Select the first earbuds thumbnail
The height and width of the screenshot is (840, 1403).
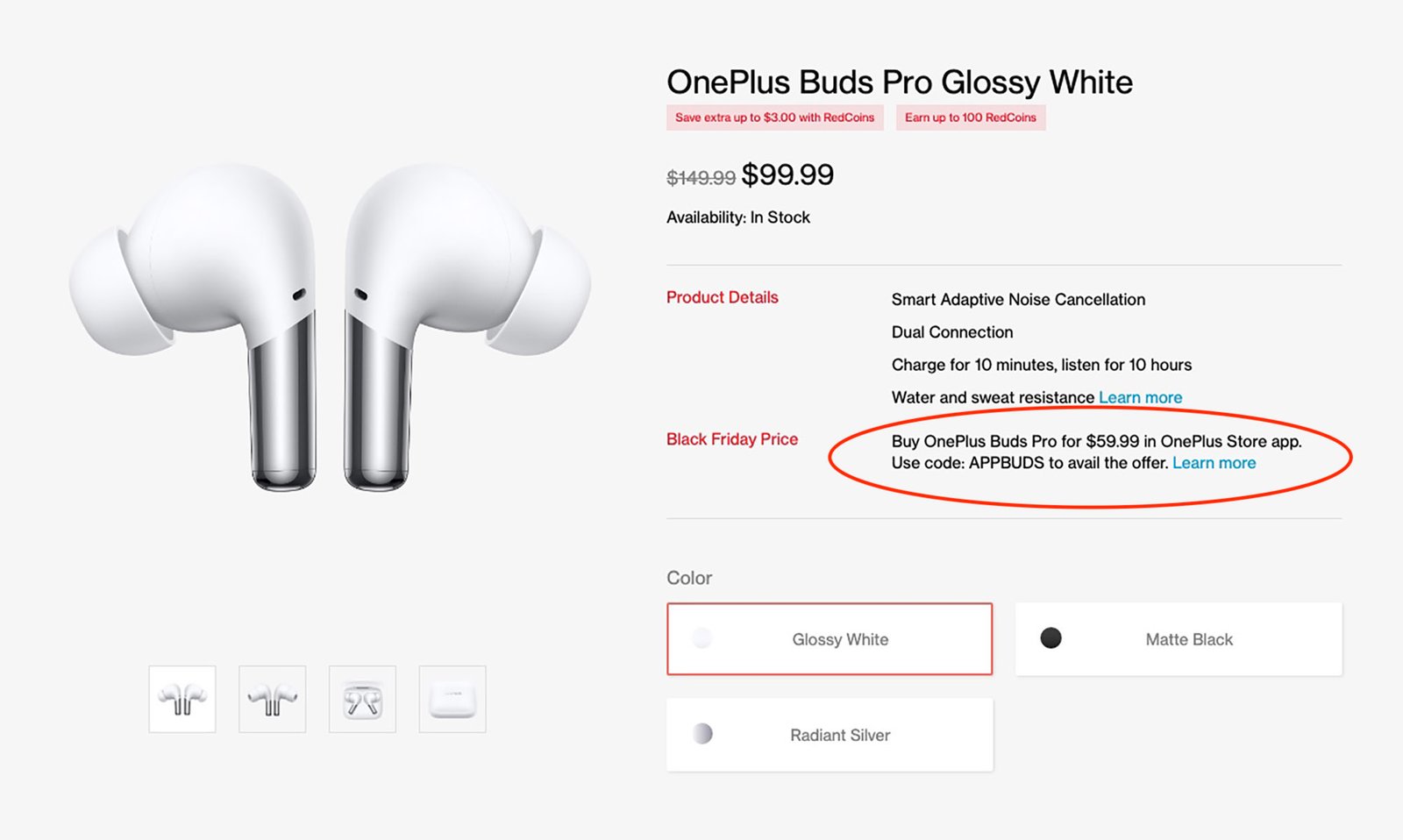click(x=182, y=698)
